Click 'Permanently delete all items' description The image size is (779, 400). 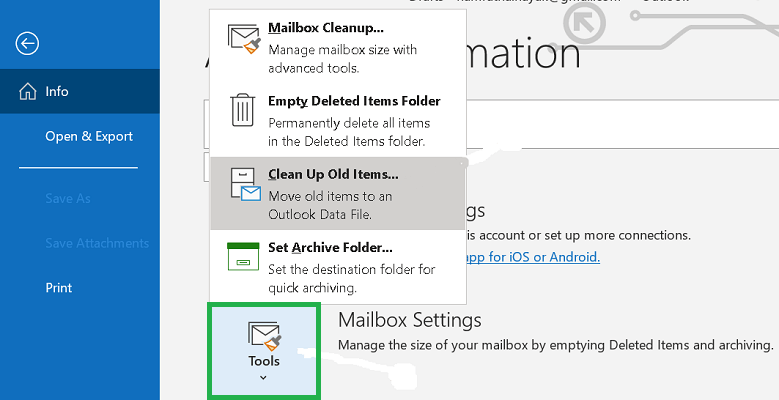coord(349,132)
